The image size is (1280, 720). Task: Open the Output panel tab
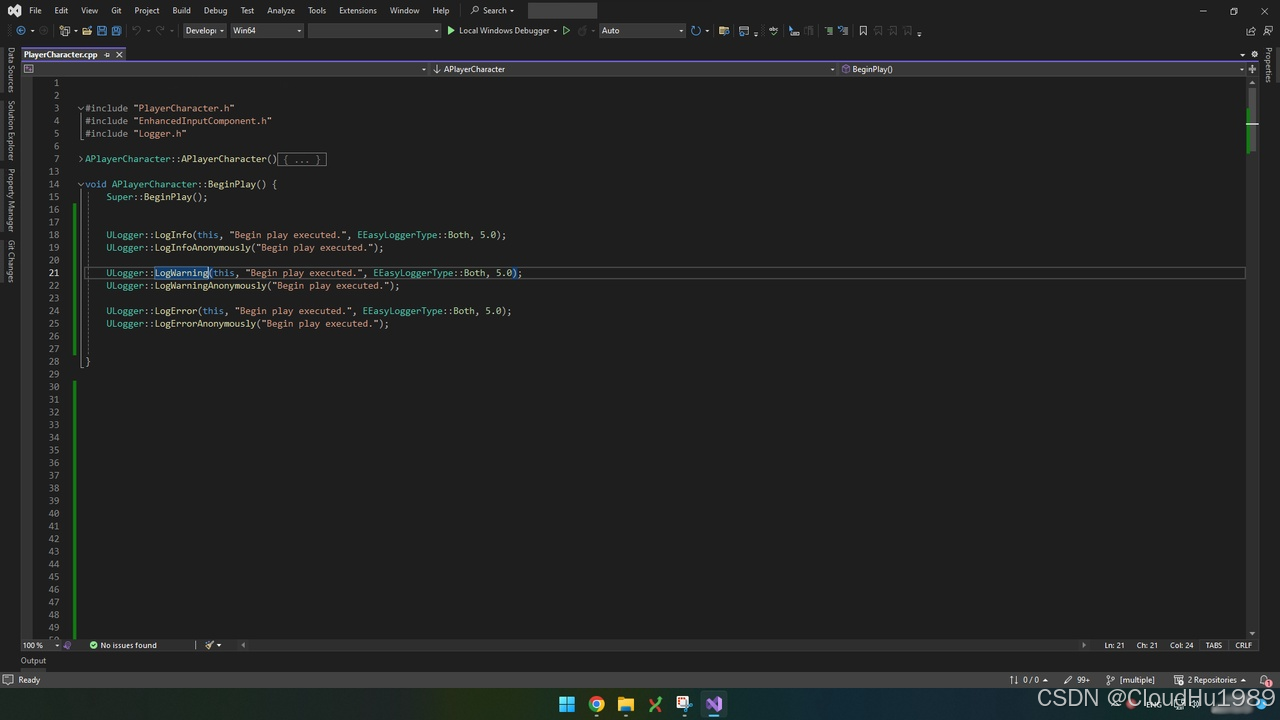click(x=33, y=660)
